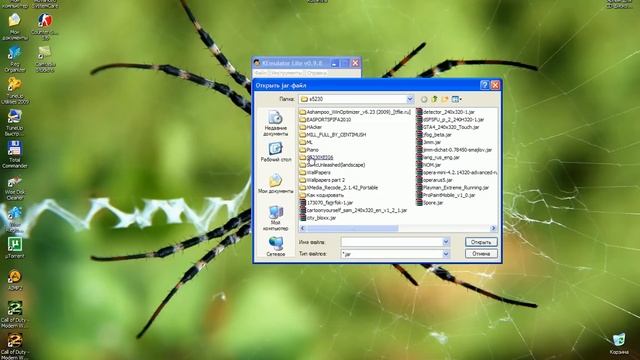Screen dimensions: 640x360
Task: Open Справка menu in KEmulator window
Action: tap(317, 73)
